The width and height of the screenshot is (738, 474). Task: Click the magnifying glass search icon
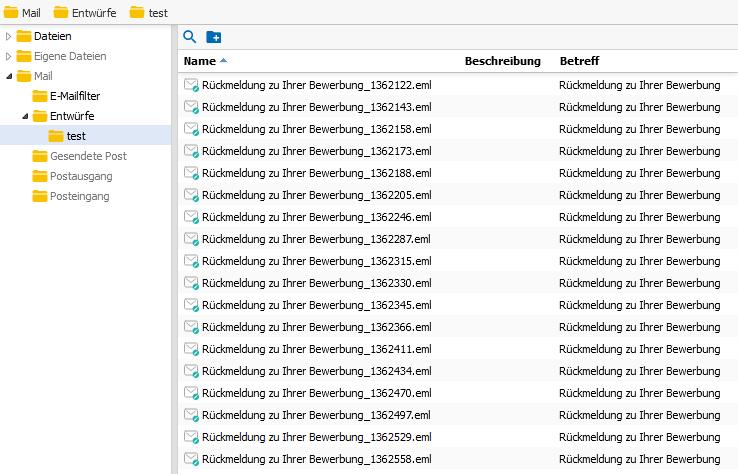(190, 37)
